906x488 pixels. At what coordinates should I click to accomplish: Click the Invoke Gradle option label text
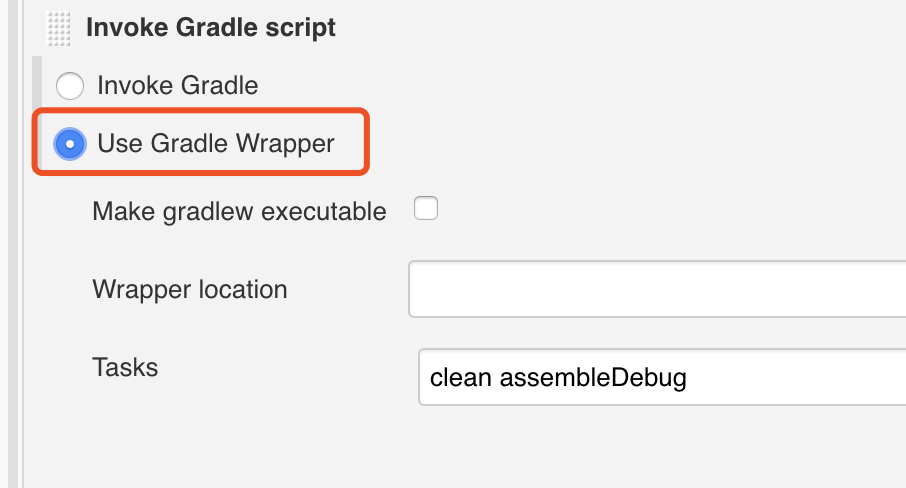(177, 85)
